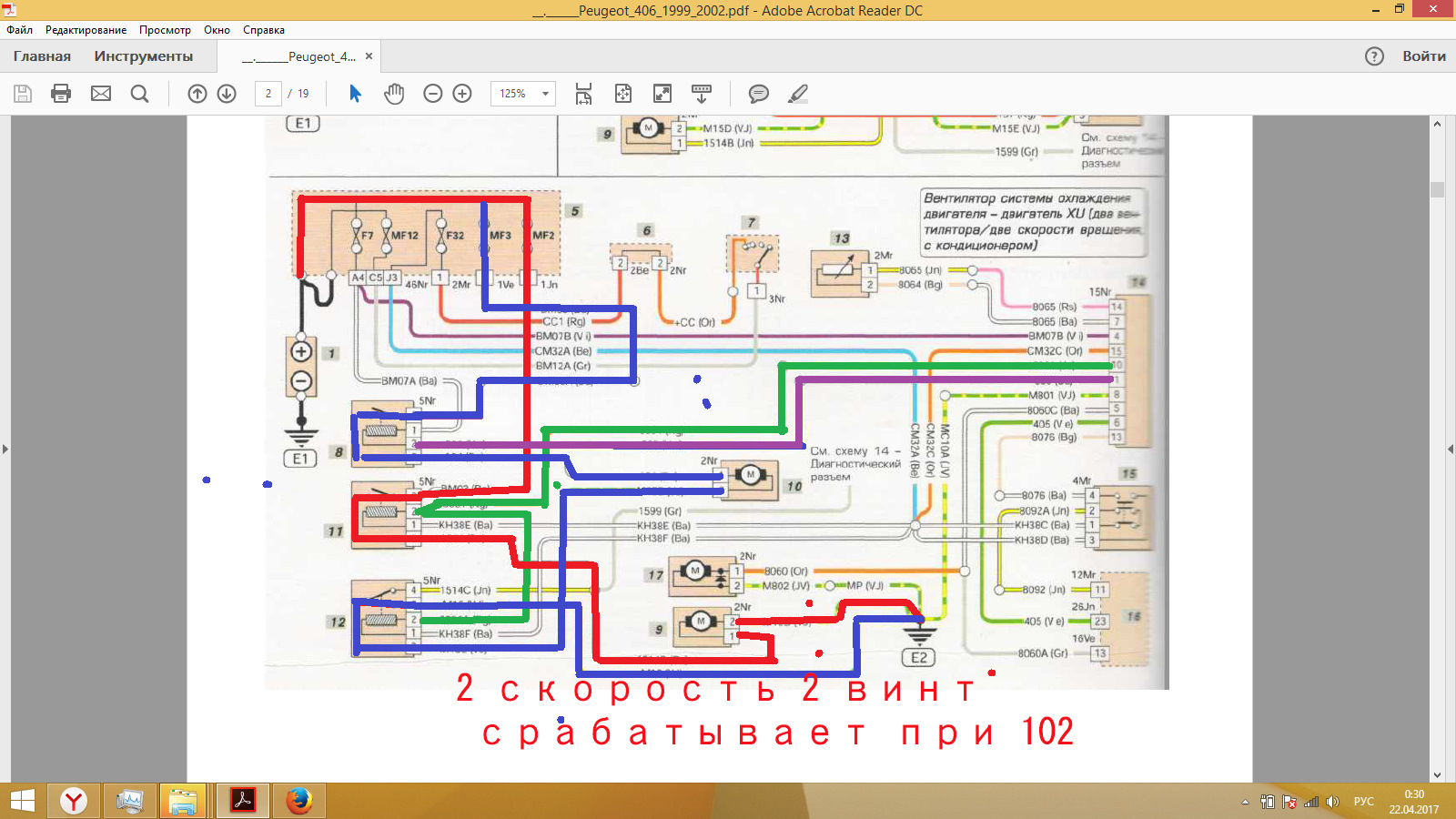
Task: Go to previous page arrow
Action: (197, 94)
